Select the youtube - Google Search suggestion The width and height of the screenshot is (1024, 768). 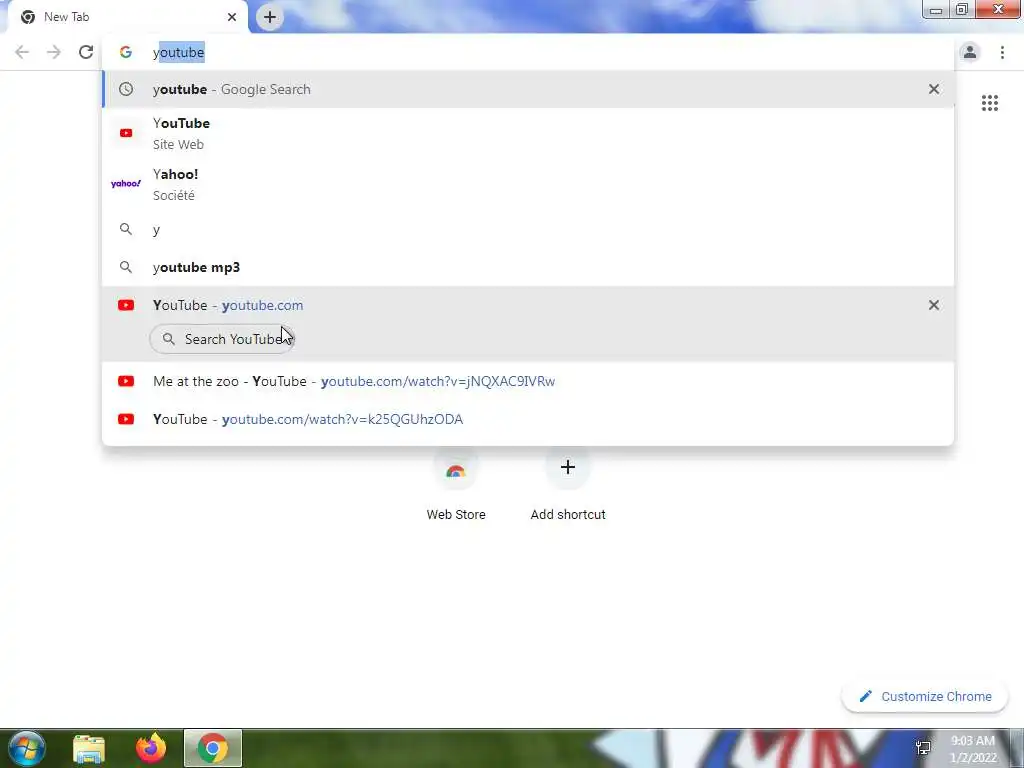pos(528,89)
